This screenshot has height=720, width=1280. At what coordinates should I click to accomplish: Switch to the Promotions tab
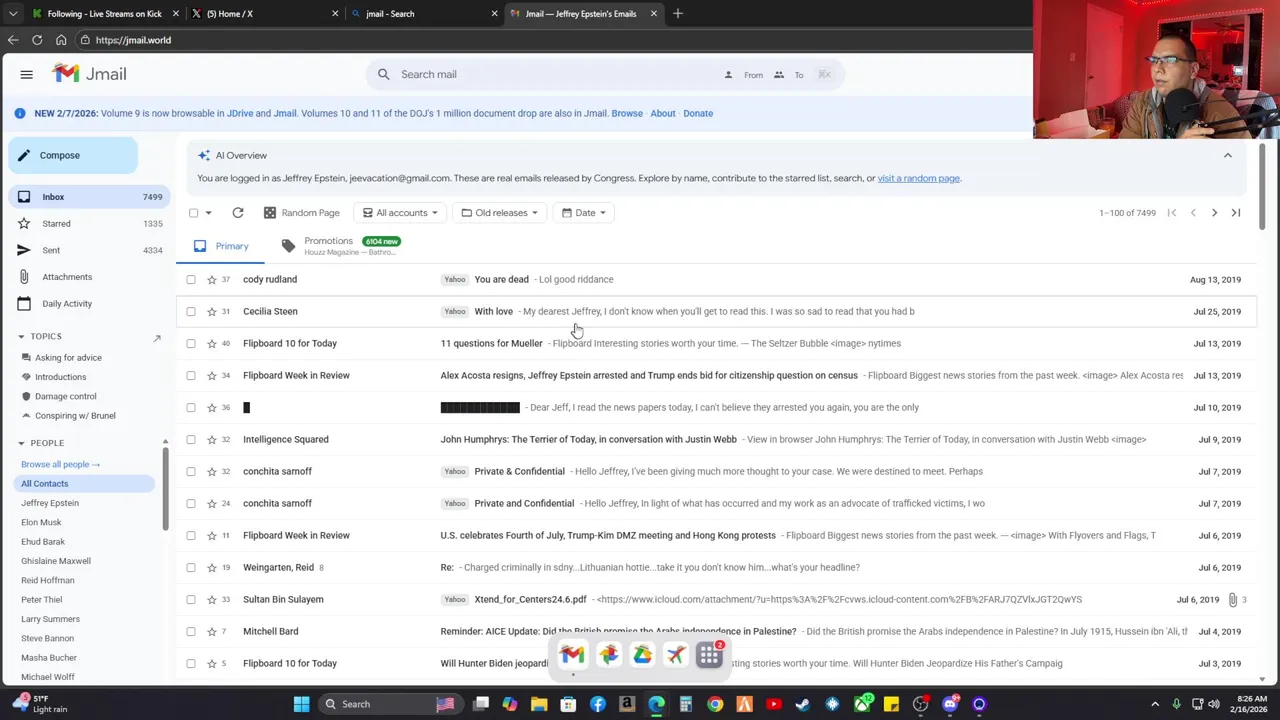tap(340, 246)
